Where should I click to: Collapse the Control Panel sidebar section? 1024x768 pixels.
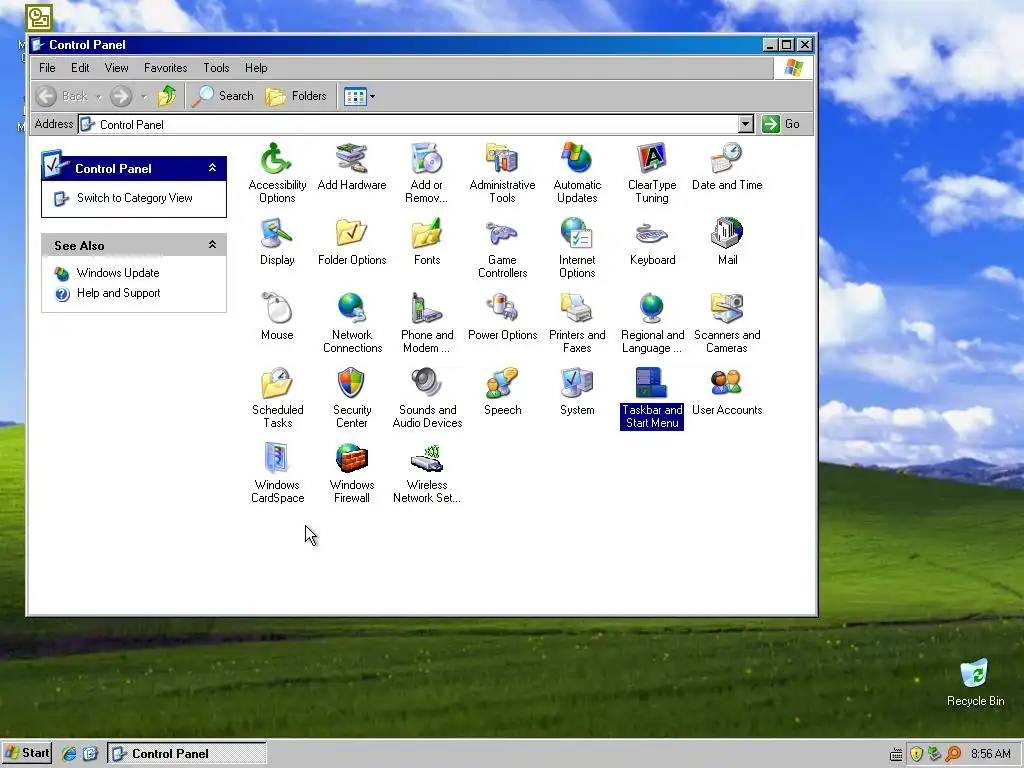point(212,168)
